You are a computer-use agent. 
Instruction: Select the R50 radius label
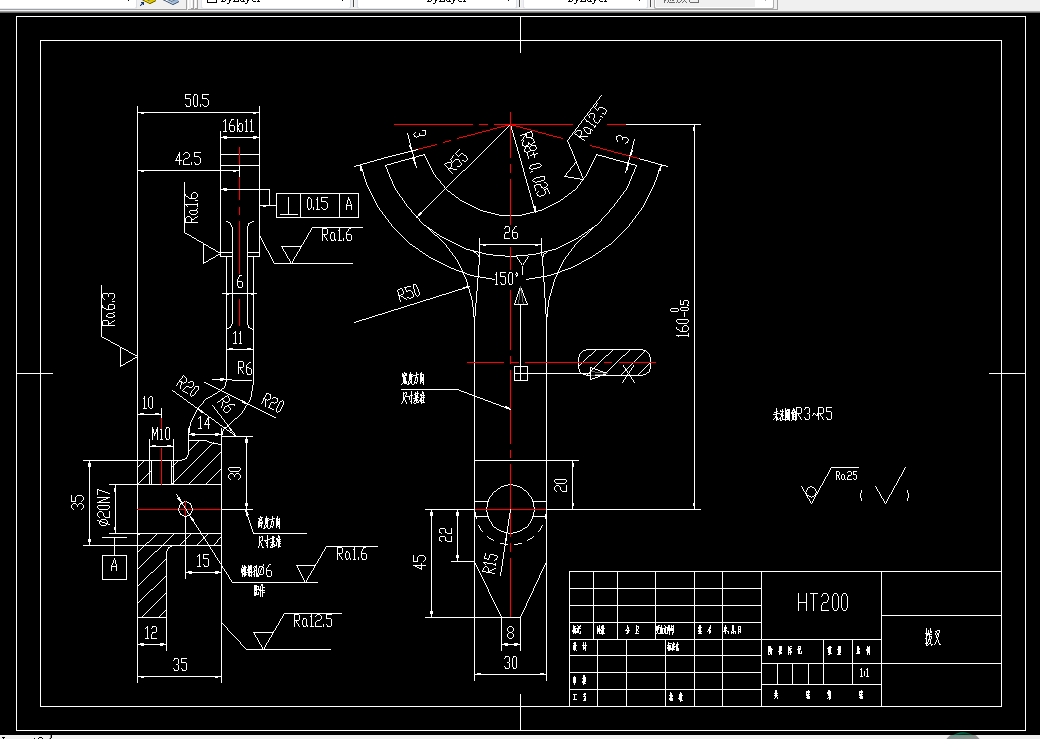click(x=409, y=293)
